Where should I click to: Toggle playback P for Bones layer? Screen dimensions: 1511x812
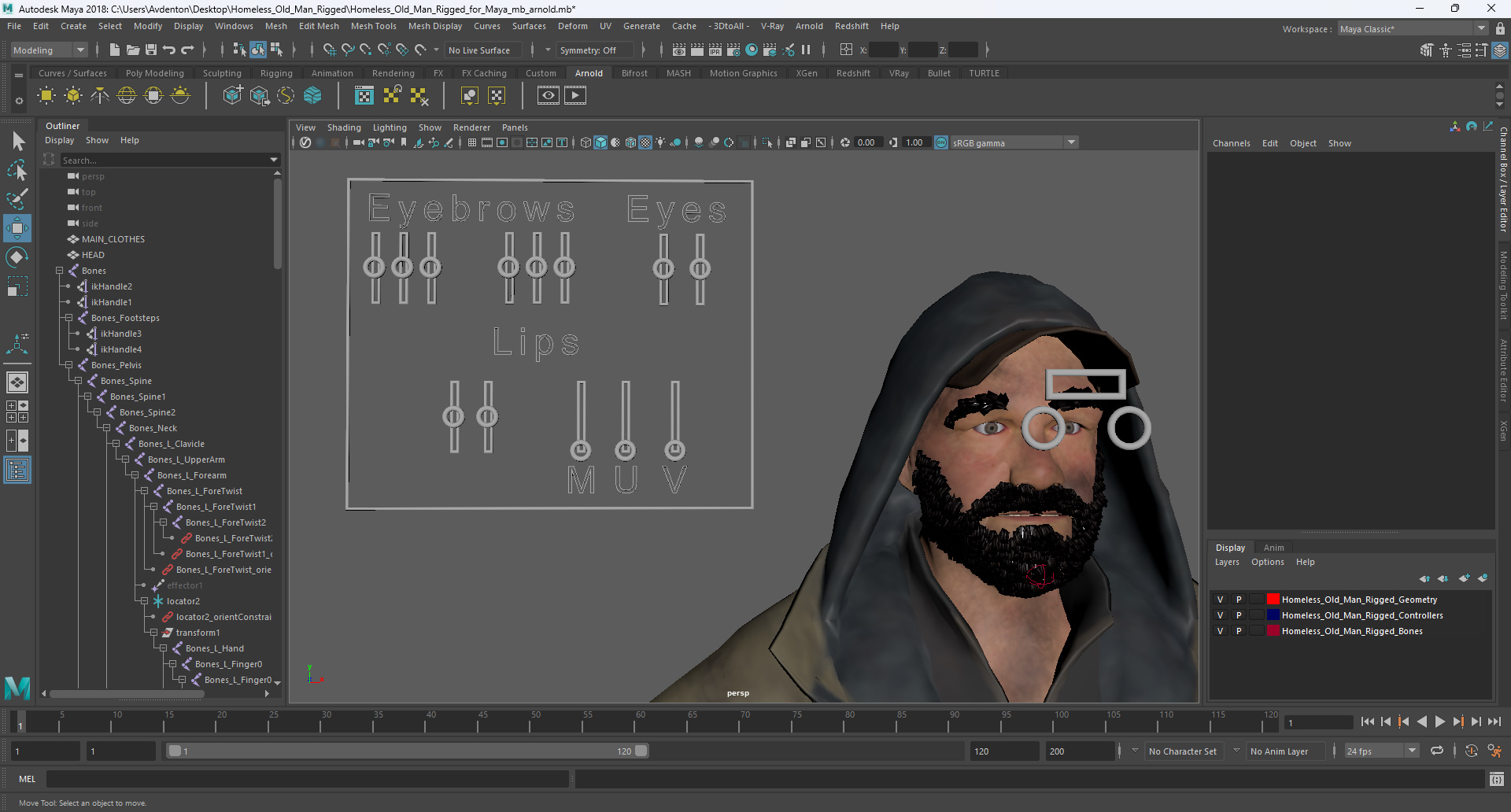pyautogui.click(x=1239, y=631)
